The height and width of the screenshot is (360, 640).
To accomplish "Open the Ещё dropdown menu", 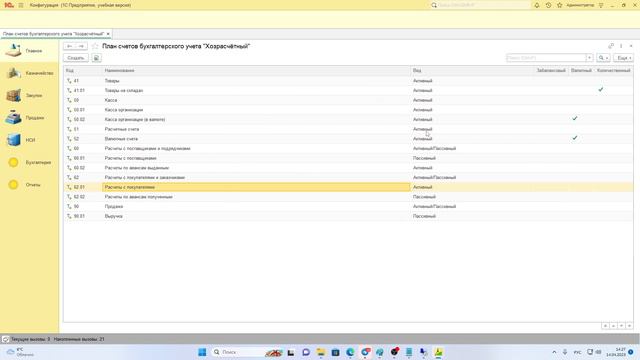I will click(x=624, y=58).
